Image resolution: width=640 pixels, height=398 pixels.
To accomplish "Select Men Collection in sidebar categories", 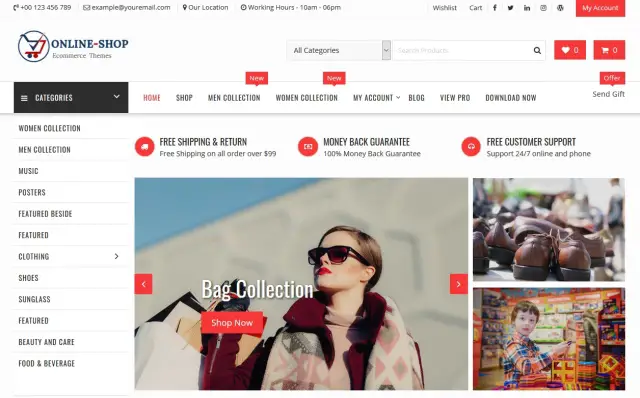I will pos(44,150).
